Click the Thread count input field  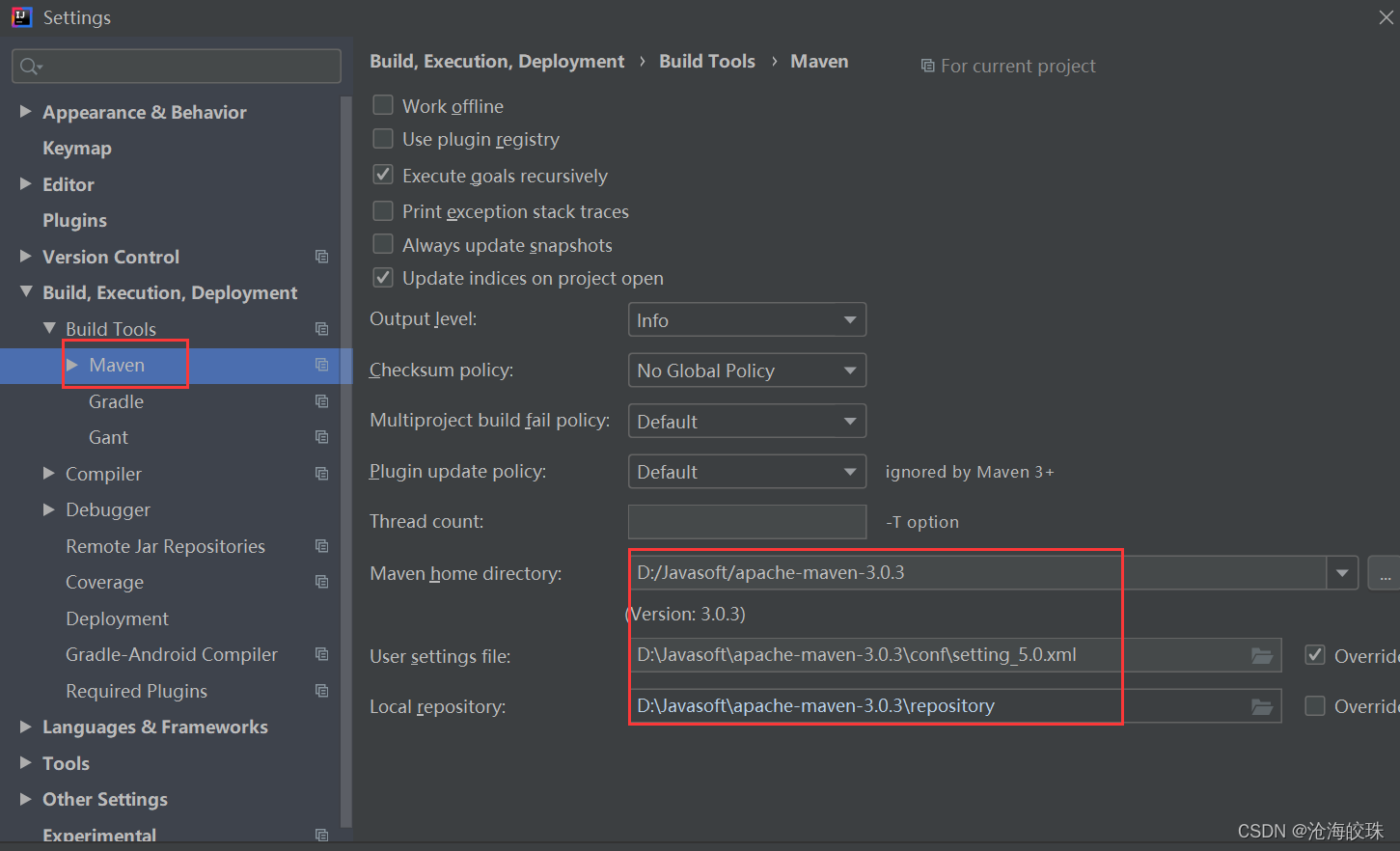[747, 522]
